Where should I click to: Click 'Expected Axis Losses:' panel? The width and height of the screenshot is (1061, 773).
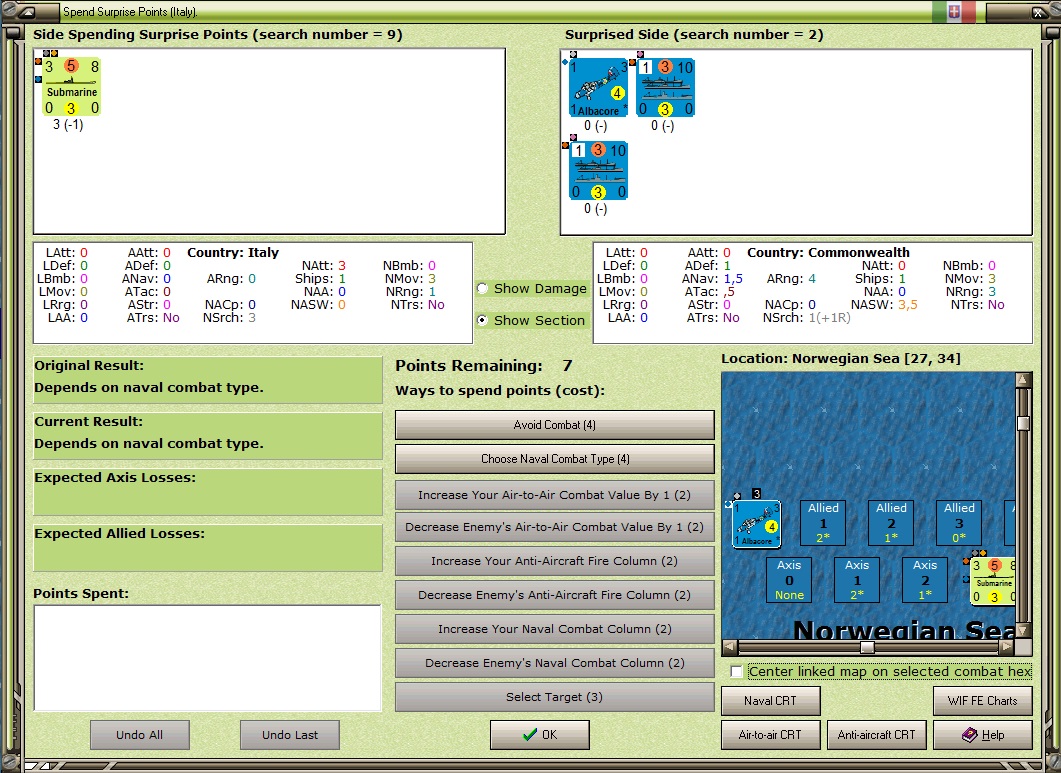coord(208,492)
